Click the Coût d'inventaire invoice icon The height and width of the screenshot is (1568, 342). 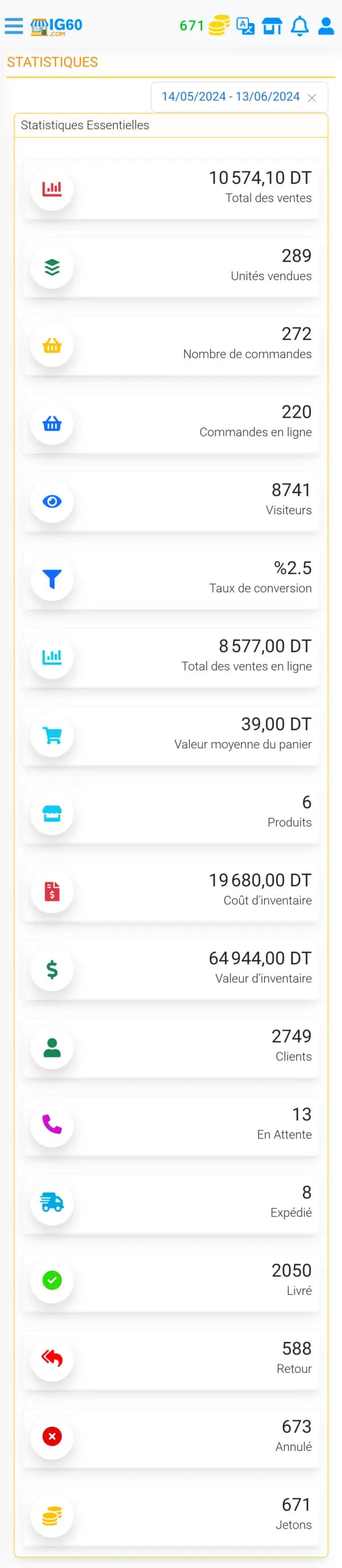tap(52, 891)
